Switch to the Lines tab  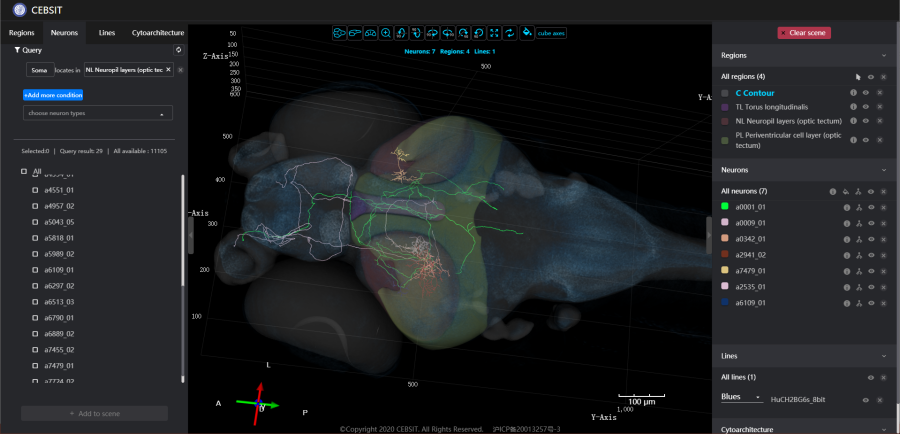pyautogui.click(x=106, y=33)
